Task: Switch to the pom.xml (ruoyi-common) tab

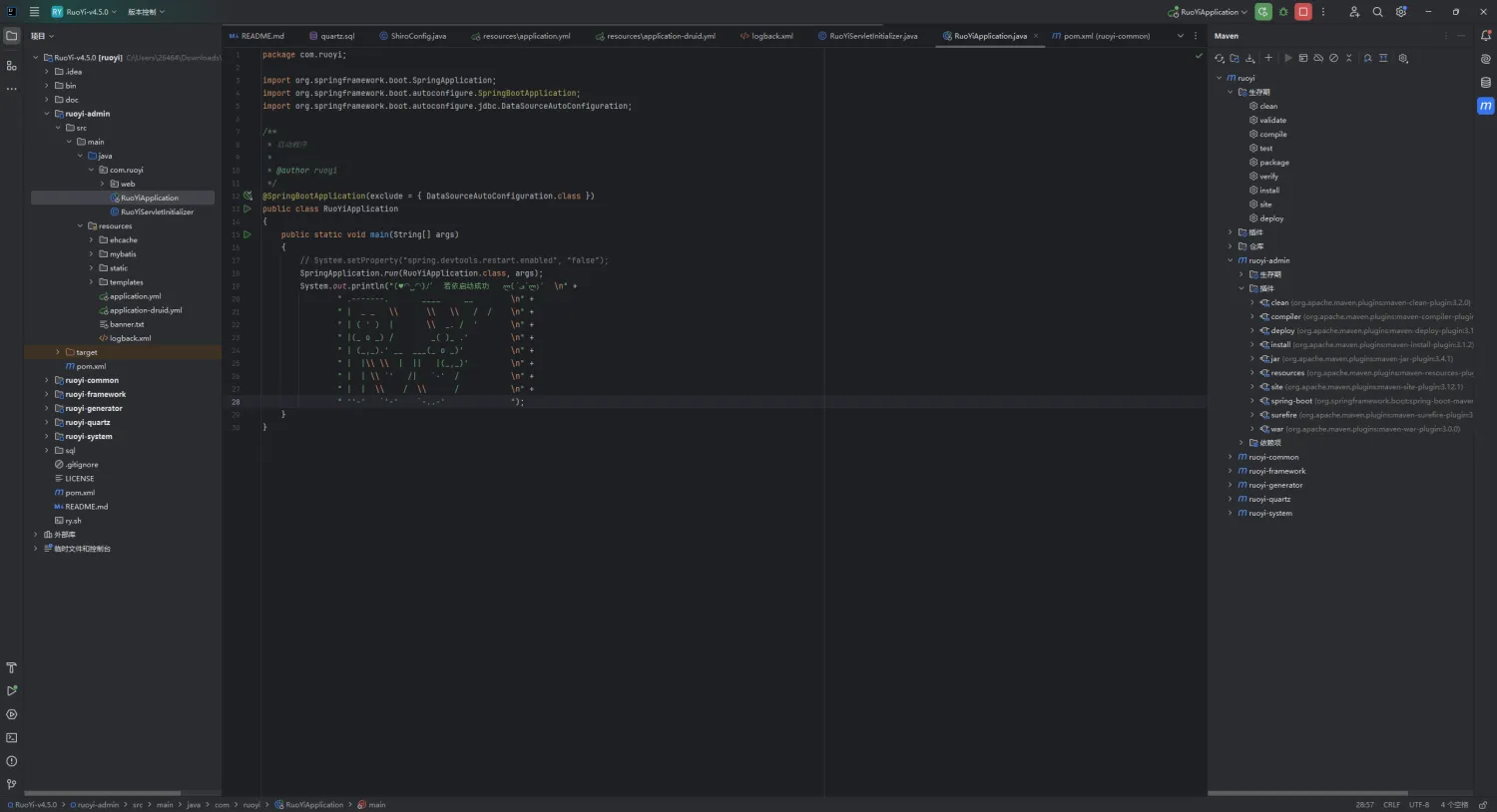Action: 1101,36
